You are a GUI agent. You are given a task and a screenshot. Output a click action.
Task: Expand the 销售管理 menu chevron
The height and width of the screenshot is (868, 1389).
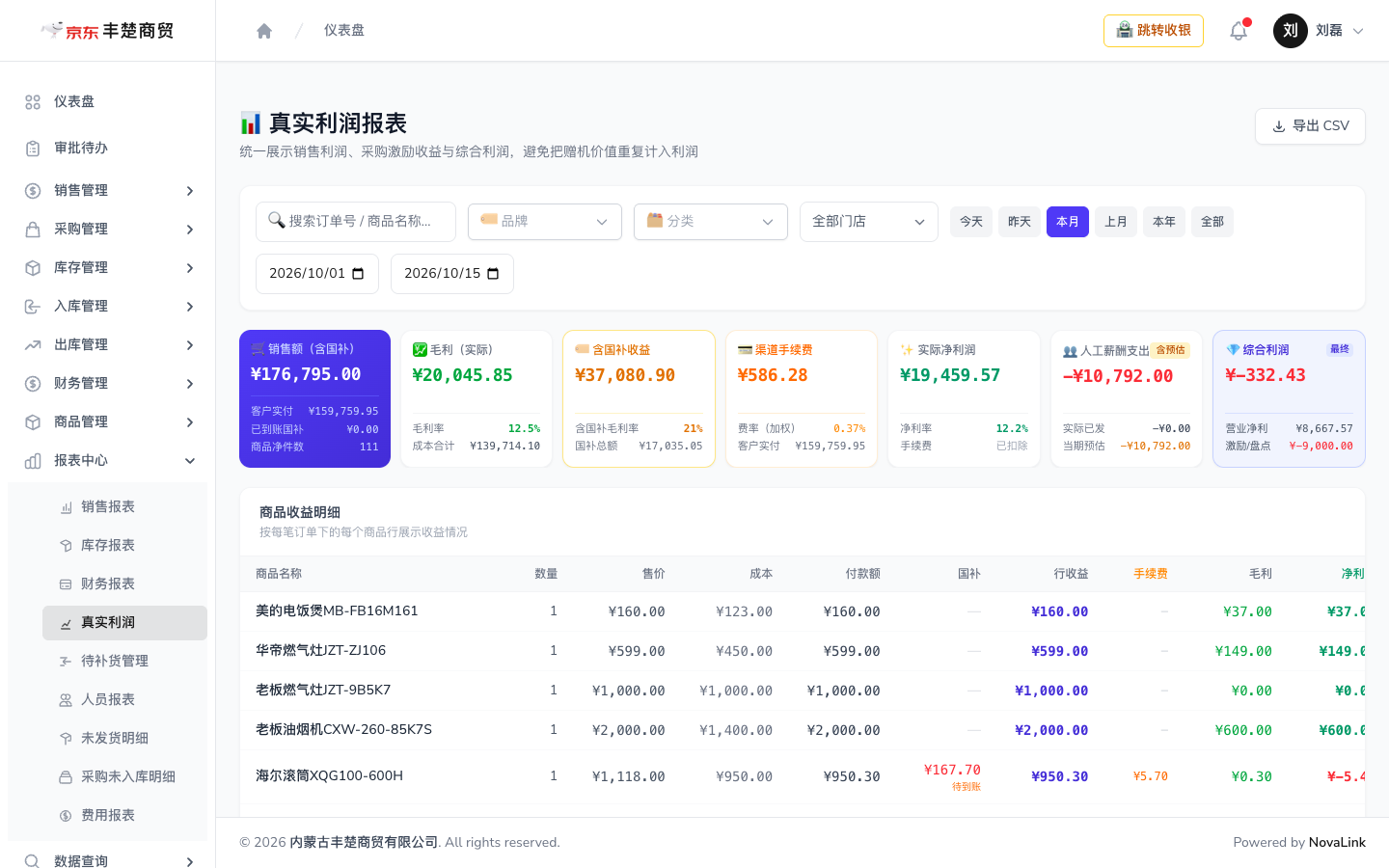[x=190, y=191]
